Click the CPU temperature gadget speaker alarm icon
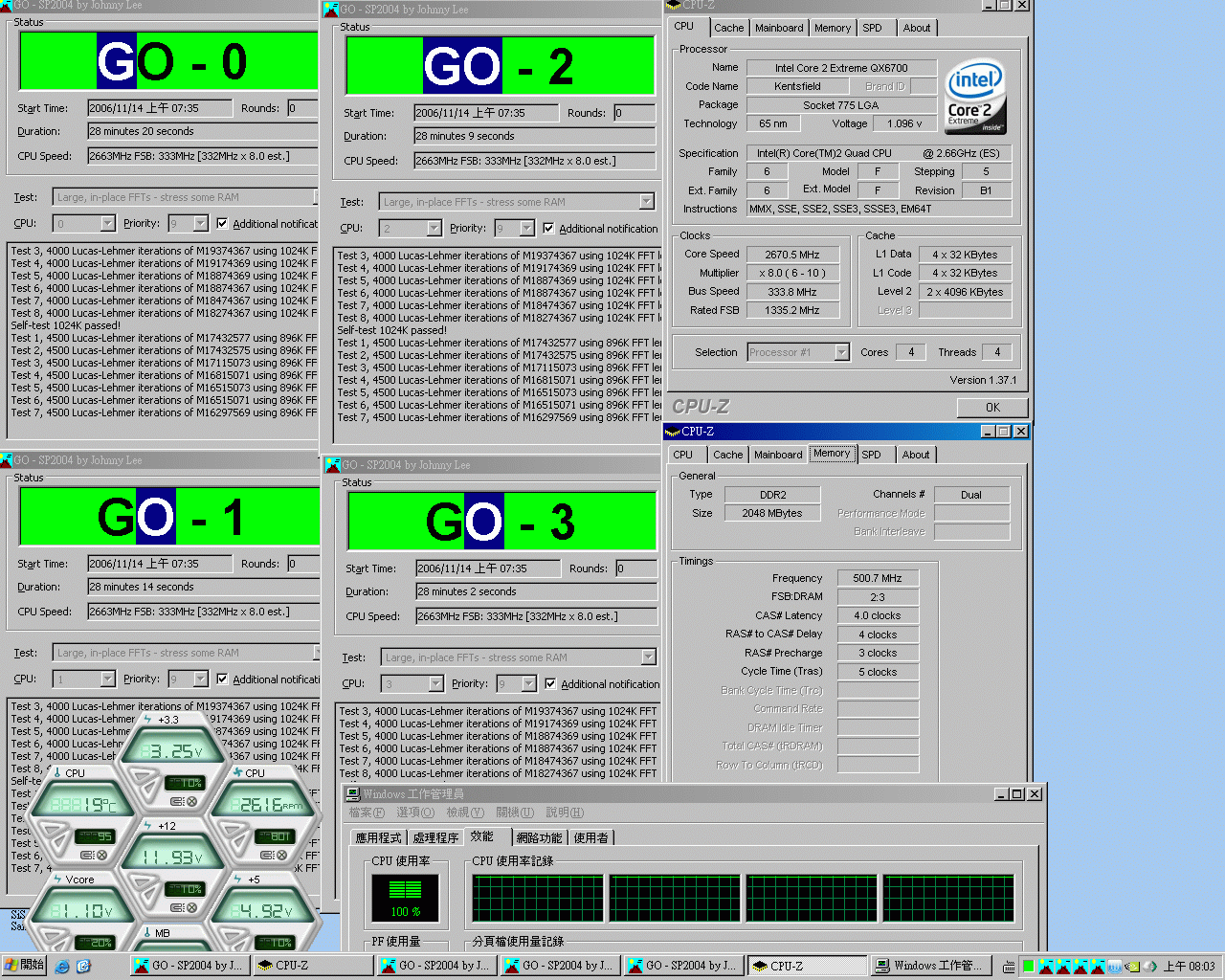1225x980 pixels. [87, 855]
